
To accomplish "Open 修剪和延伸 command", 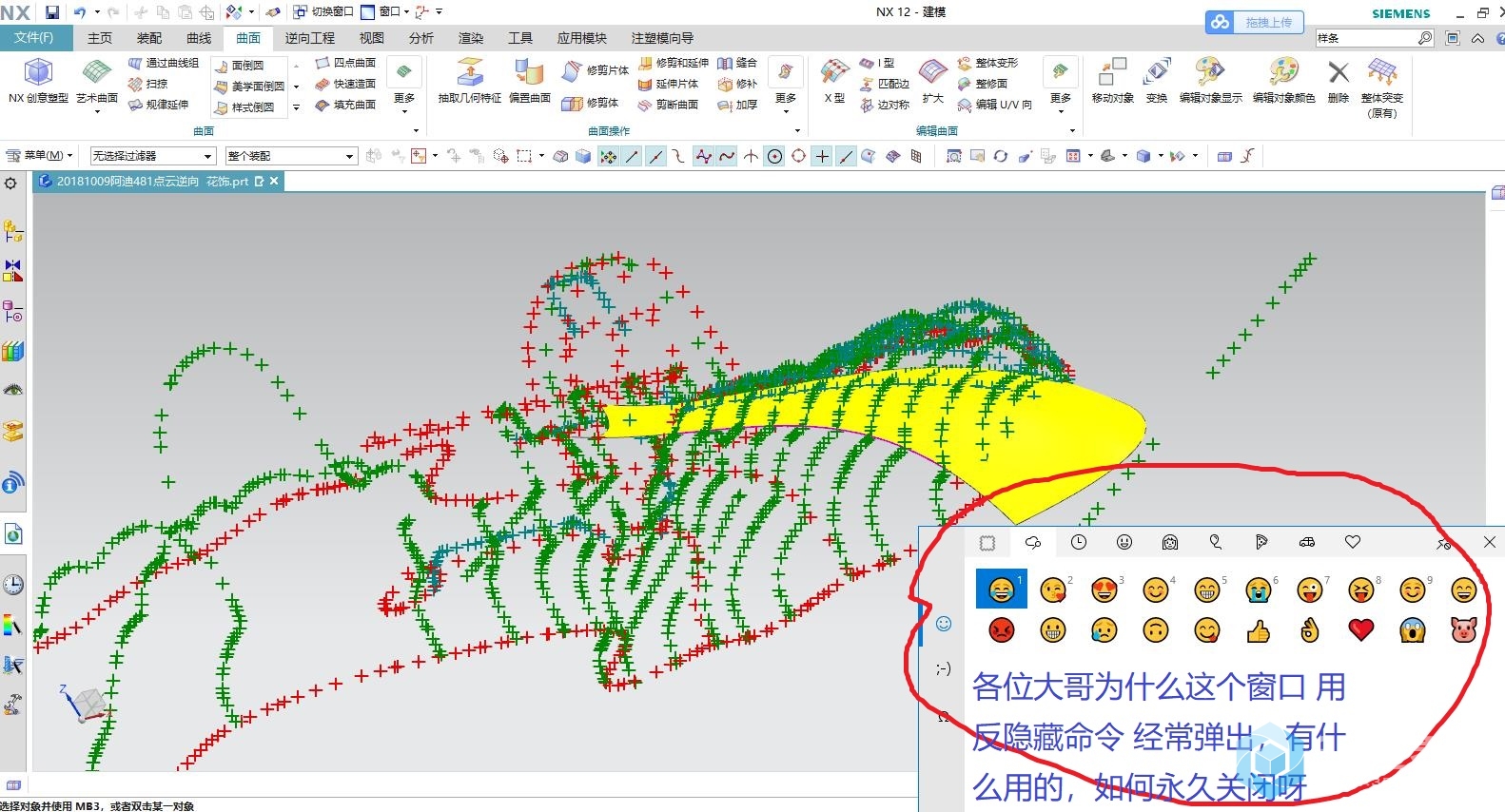I will 674,63.
